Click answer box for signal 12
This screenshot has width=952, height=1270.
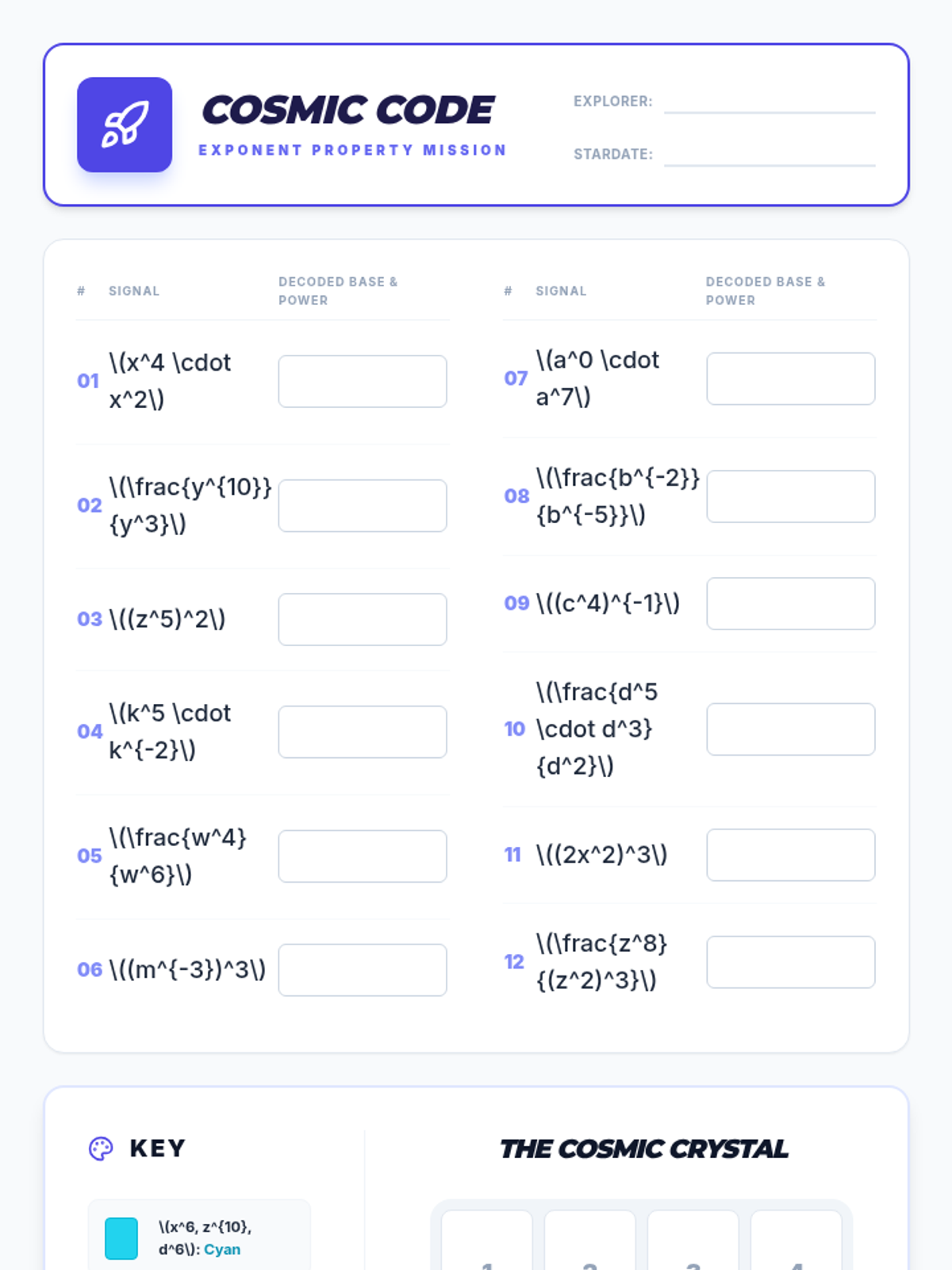click(x=790, y=962)
